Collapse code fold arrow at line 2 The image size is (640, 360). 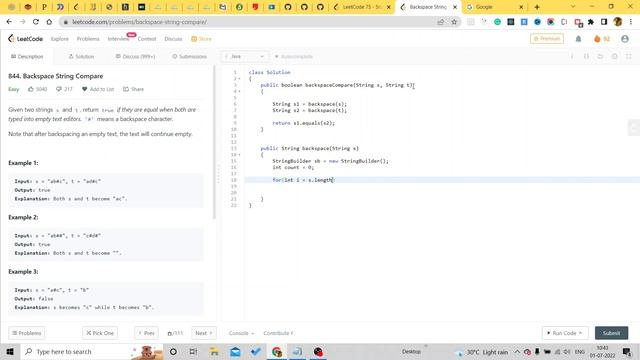coord(240,78)
